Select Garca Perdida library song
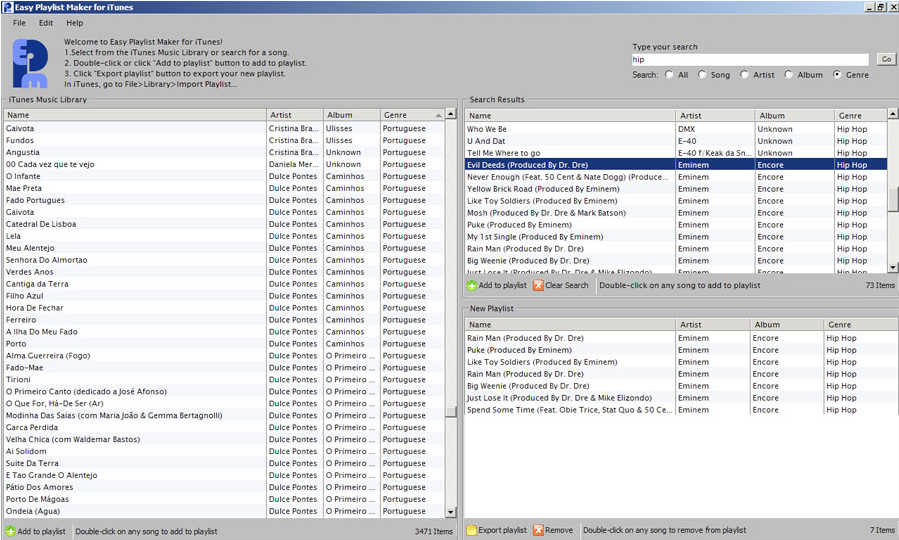 [224, 427]
